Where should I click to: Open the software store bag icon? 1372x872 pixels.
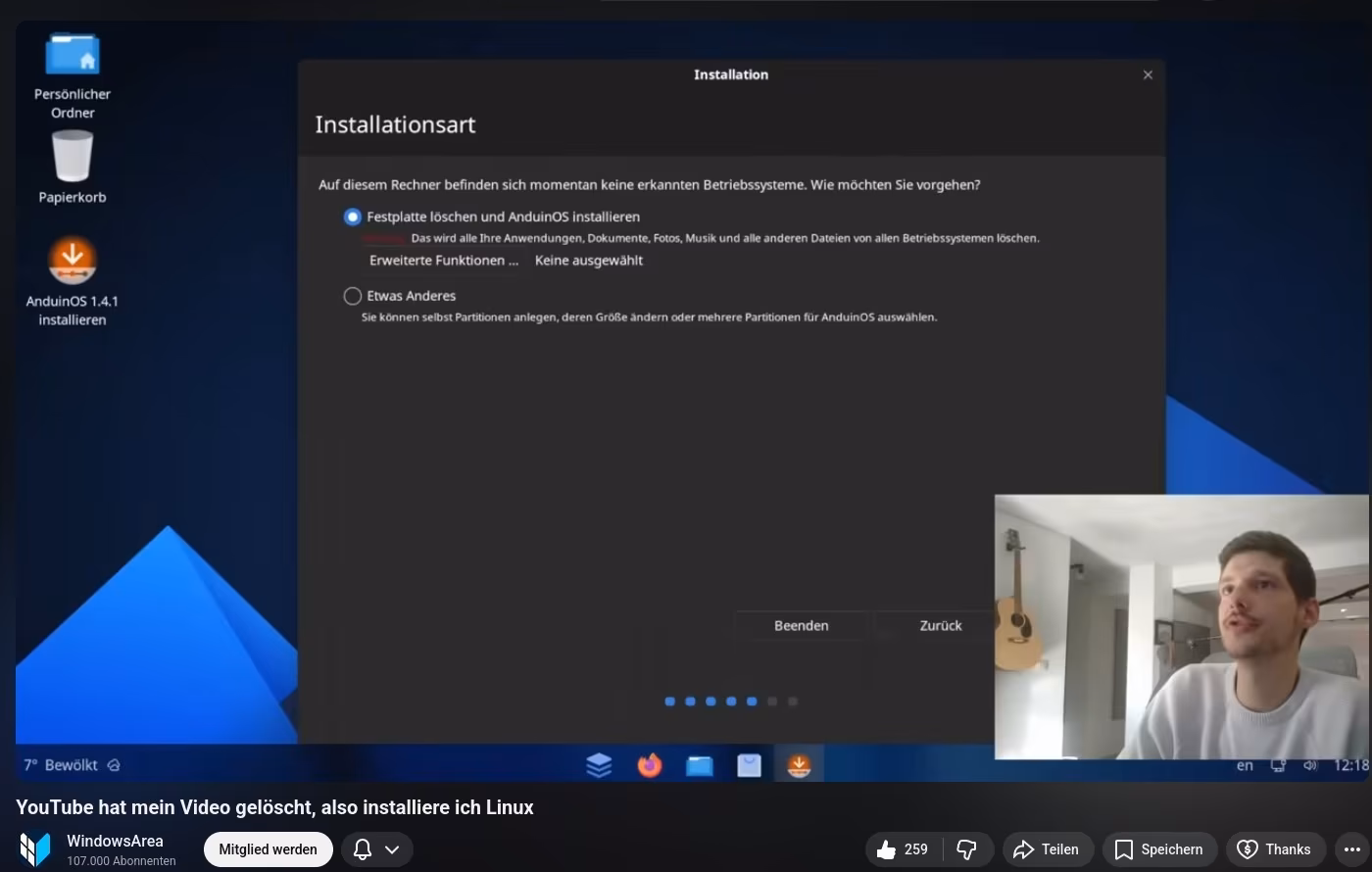pyautogui.click(x=749, y=765)
